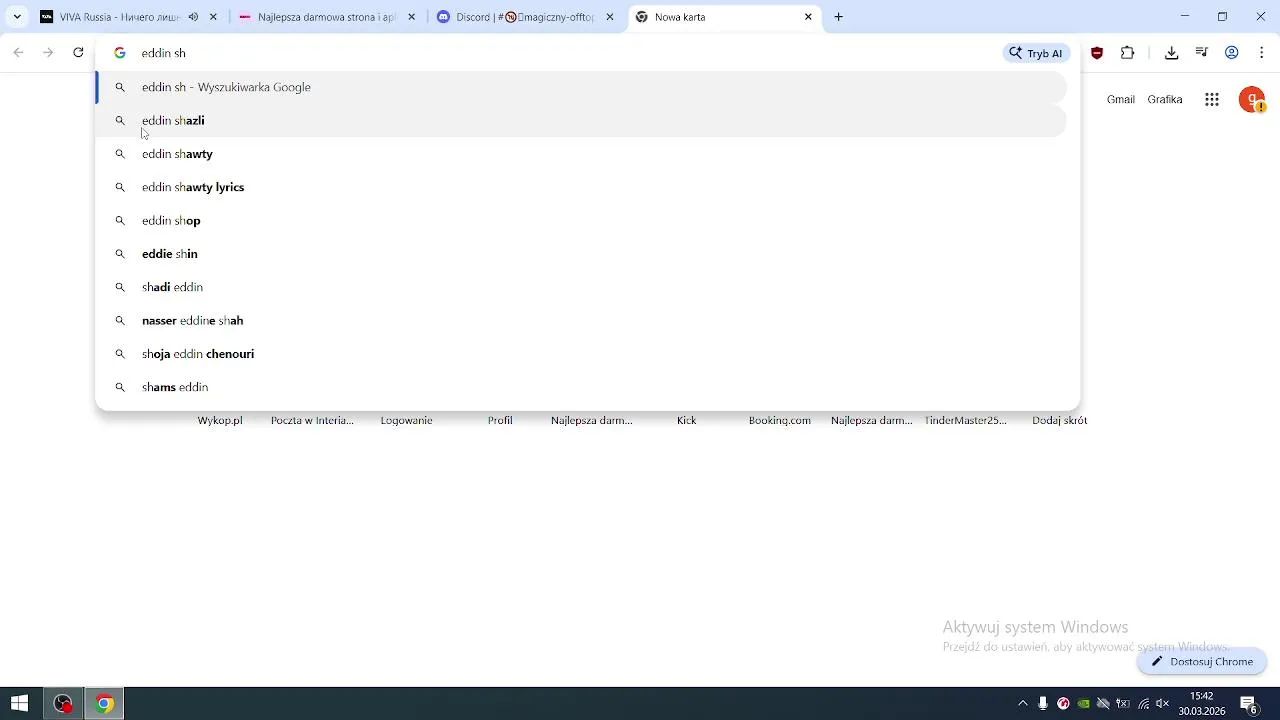Open the Windows Start menu
This screenshot has width=1280, height=720.
click(19, 704)
